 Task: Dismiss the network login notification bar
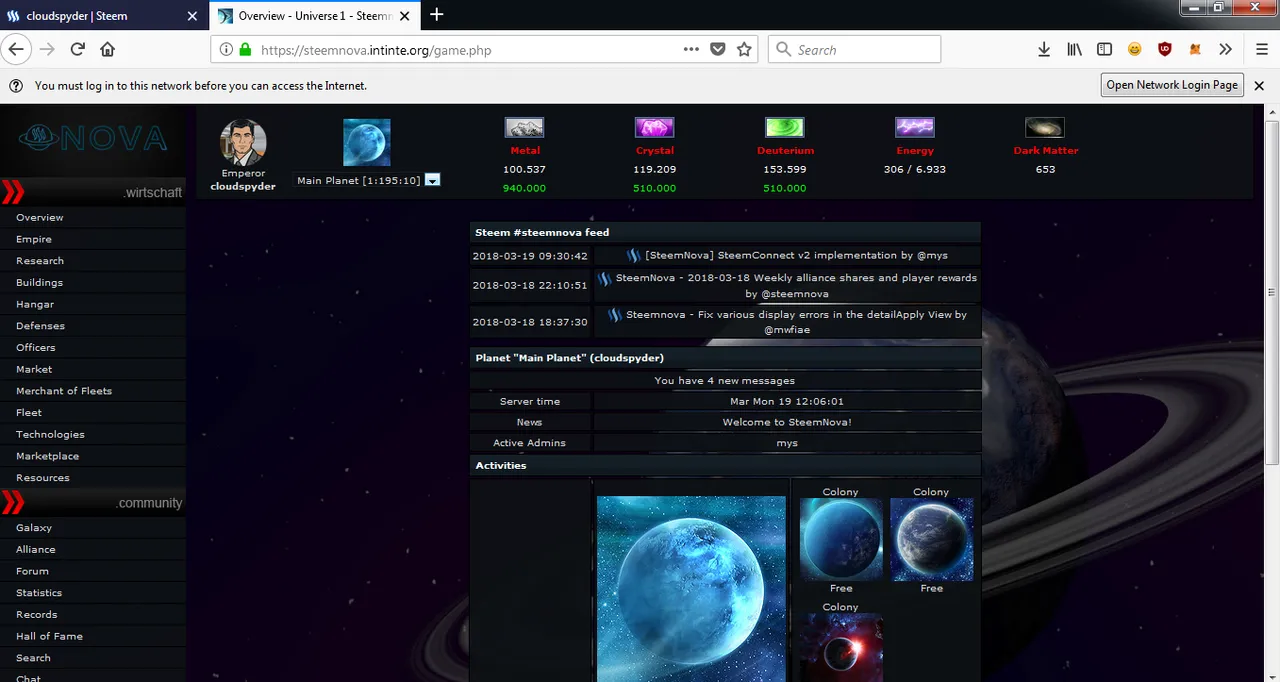pos(1259,85)
